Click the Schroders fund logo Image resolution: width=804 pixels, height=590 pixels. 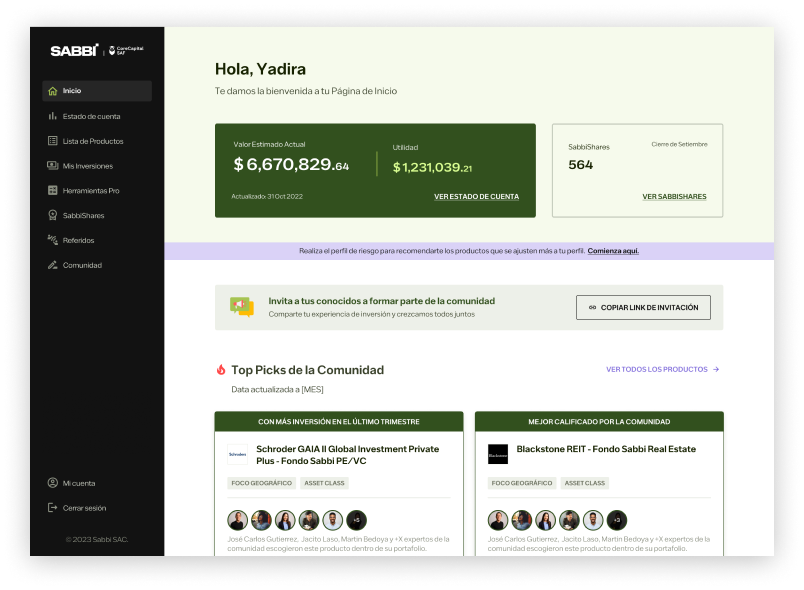(237, 454)
